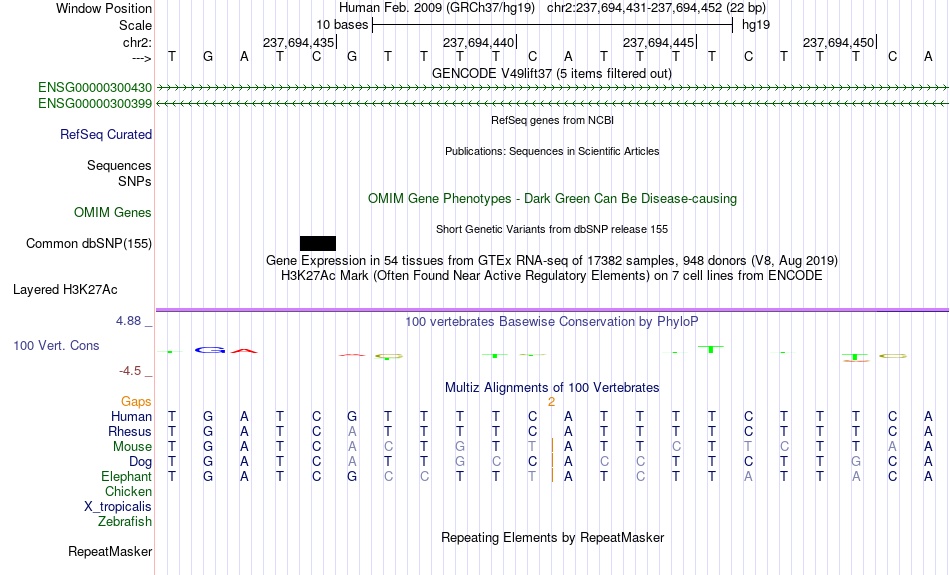950x575 pixels.
Task: Click the -4.5 PhyloP lower scale value
Action: tap(130, 371)
